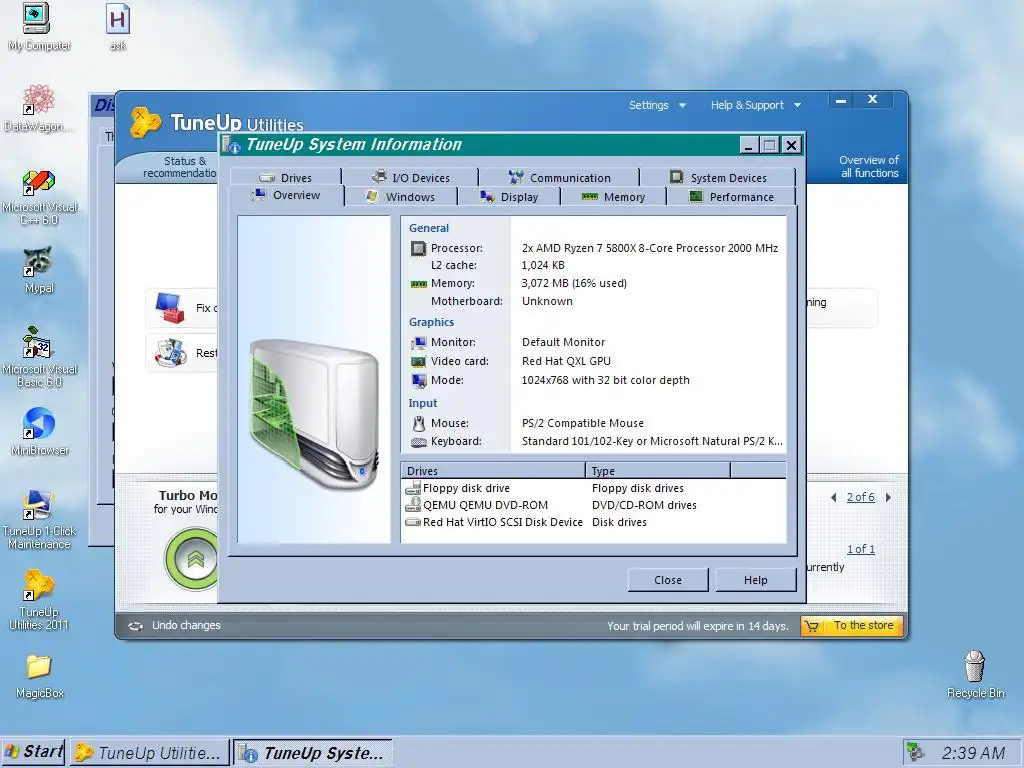Click the Help button in System Information
Screen dimensions: 1024x768
[x=756, y=580]
